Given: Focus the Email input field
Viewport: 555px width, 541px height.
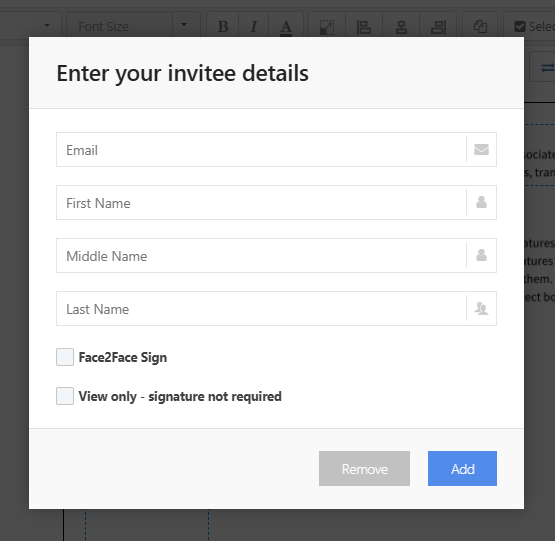Looking at the screenshot, I should pos(261,149).
